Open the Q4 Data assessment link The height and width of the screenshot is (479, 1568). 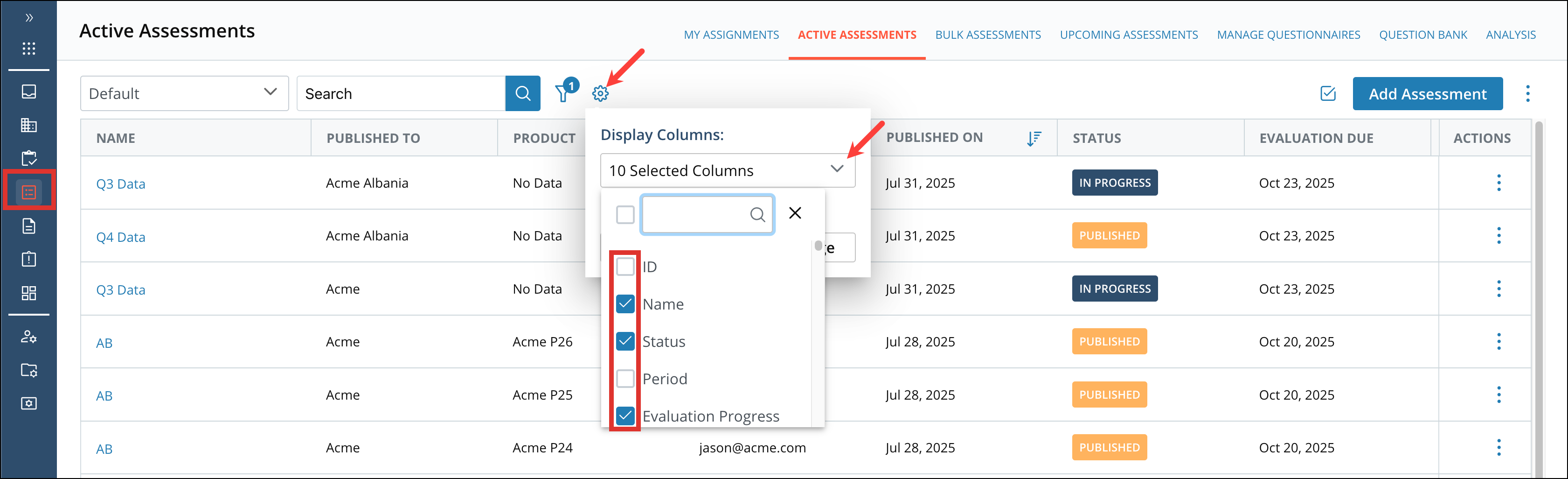click(120, 236)
